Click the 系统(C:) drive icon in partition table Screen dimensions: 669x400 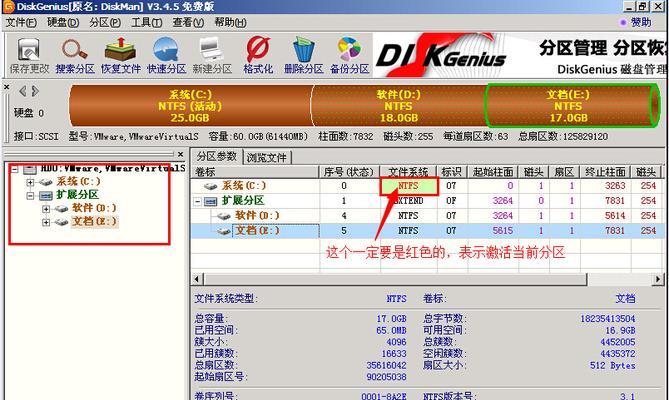pyautogui.click(x=211, y=186)
